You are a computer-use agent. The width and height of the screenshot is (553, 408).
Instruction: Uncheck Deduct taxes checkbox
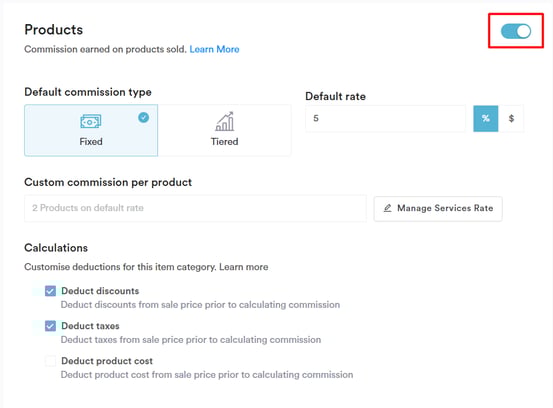(x=50, y=326)
